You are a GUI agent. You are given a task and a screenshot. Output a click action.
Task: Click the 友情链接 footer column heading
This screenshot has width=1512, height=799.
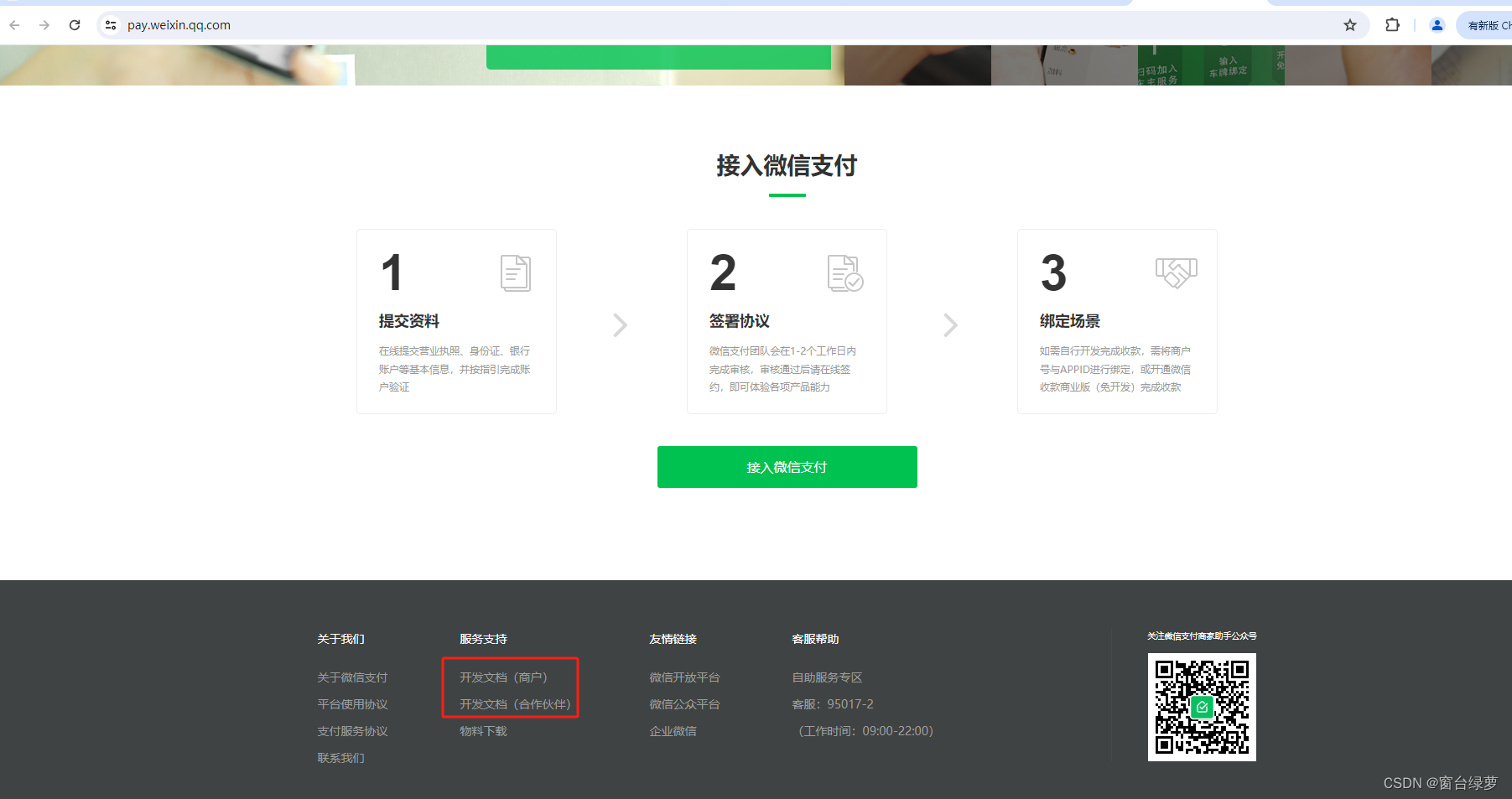[673, 639]
